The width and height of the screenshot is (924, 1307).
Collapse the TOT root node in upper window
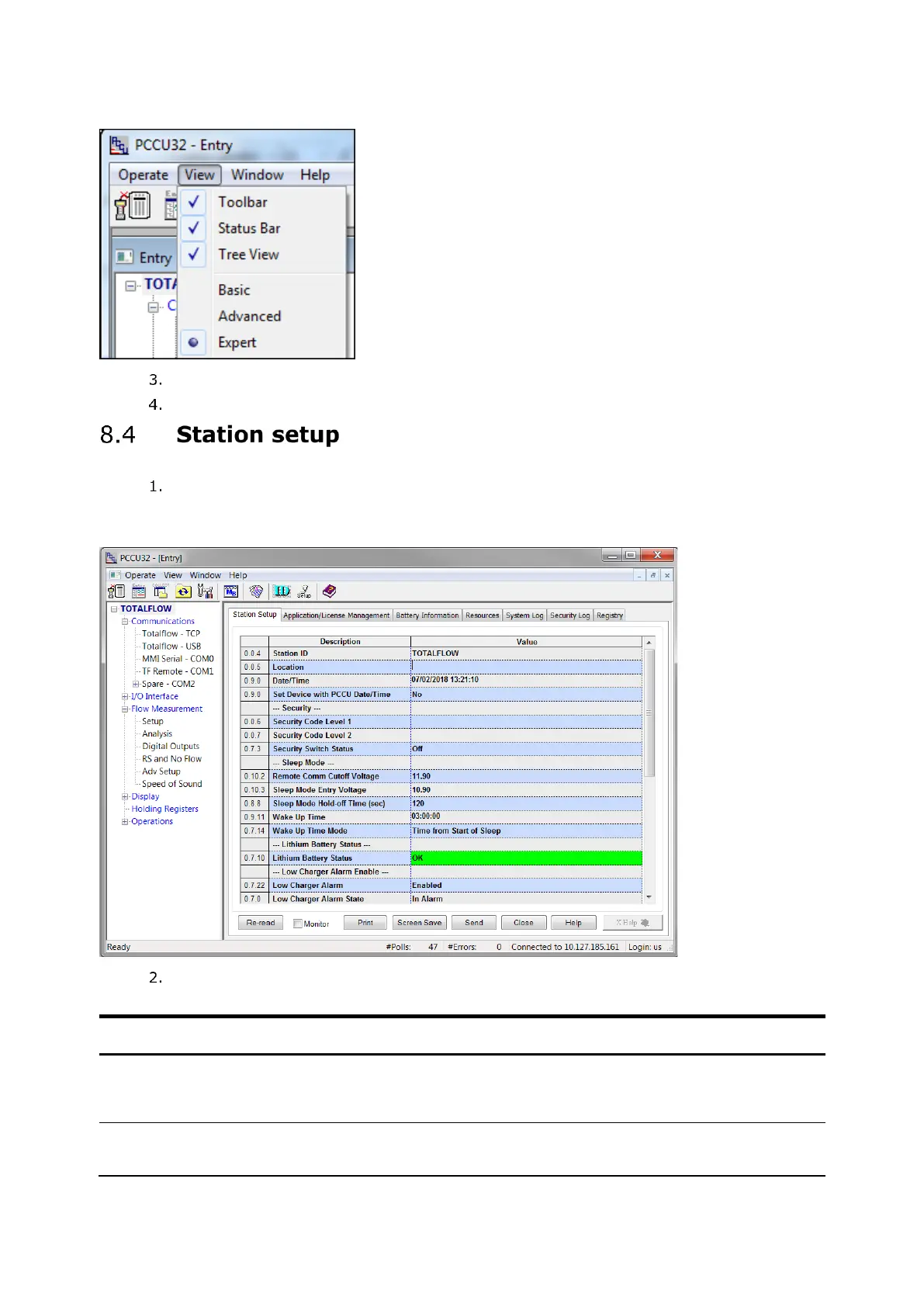point(130,285)
